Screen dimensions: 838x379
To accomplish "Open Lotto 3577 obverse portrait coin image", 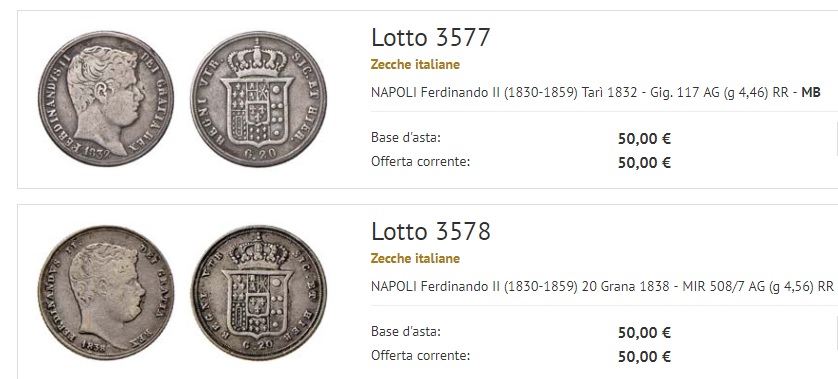I will click(106, 98).
